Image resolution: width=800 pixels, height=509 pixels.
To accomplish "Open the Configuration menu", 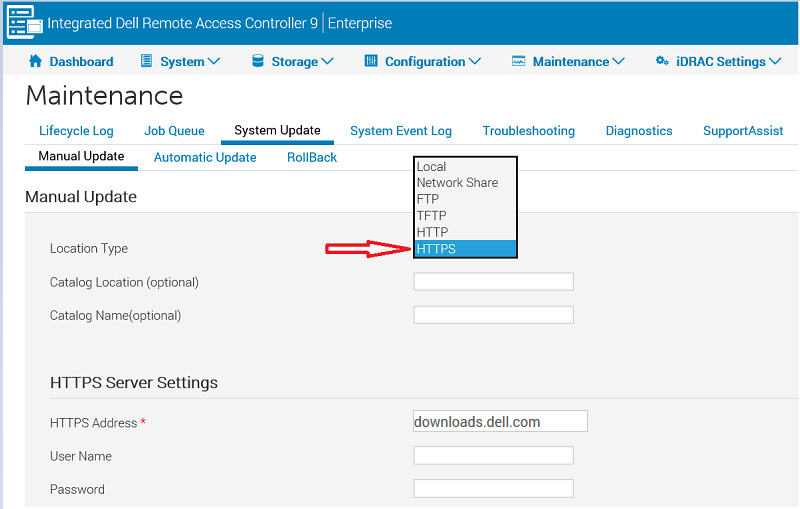I will pos(425,62).
